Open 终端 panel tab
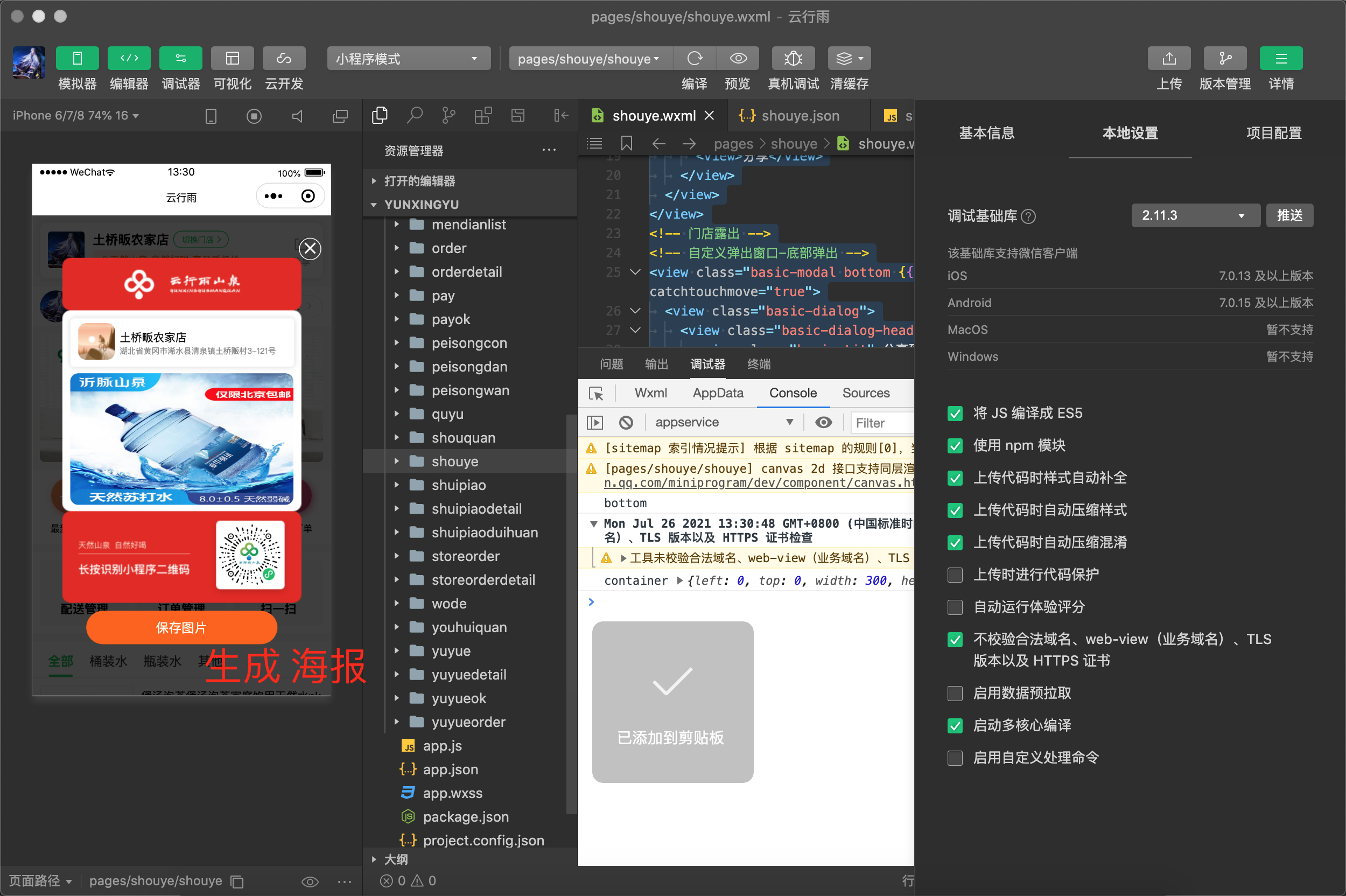Viewport: 1346px width, 896px height. click(x=759, y=364)
